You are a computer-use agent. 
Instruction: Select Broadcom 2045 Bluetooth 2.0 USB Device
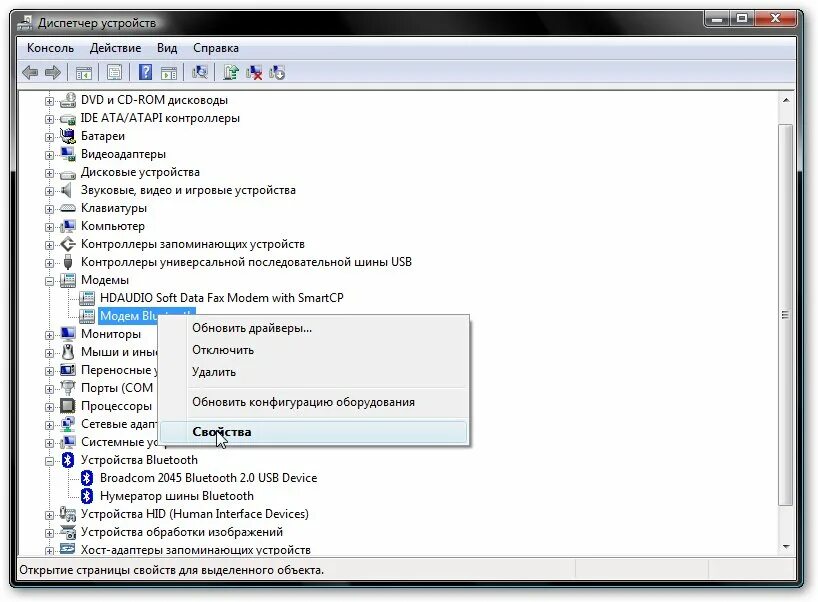pyautogui.click(x=208, y=478)
